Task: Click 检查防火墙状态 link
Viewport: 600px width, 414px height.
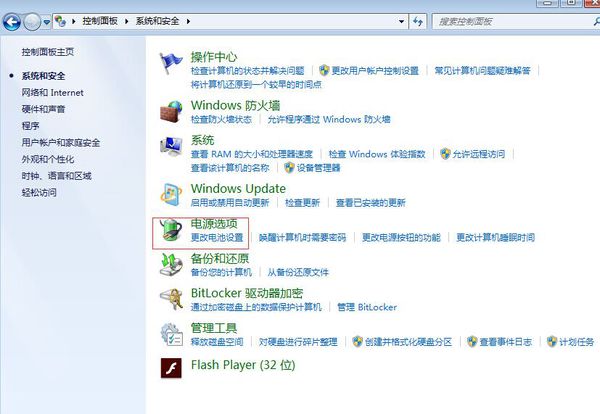Action: (x=221, y=119)
